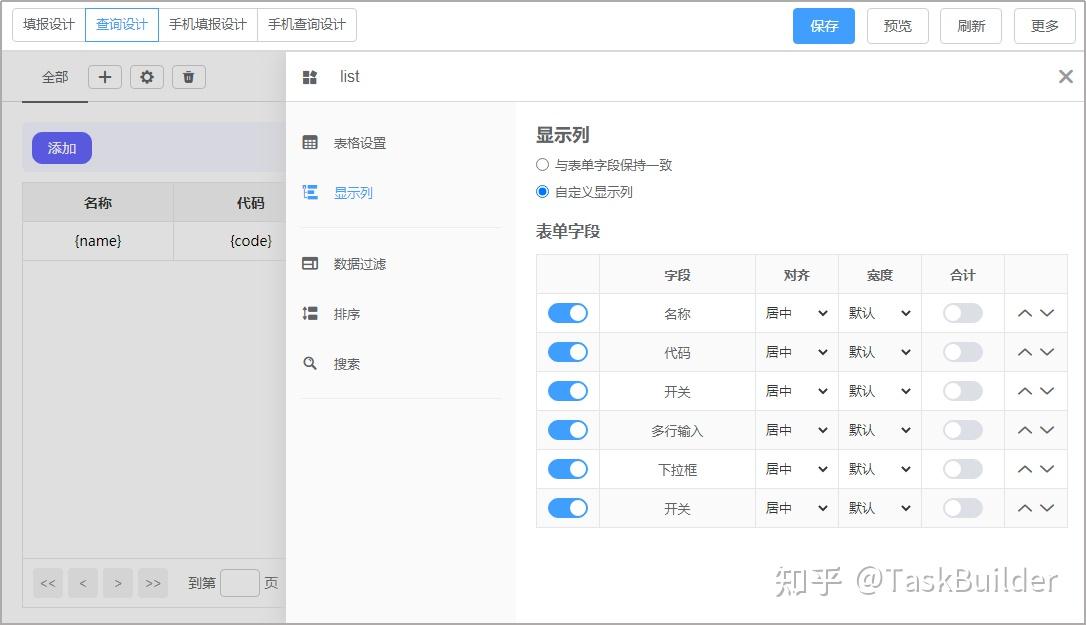Click the 保存 button
Viewport: 1086px width, 625px height.
(823, 26)
